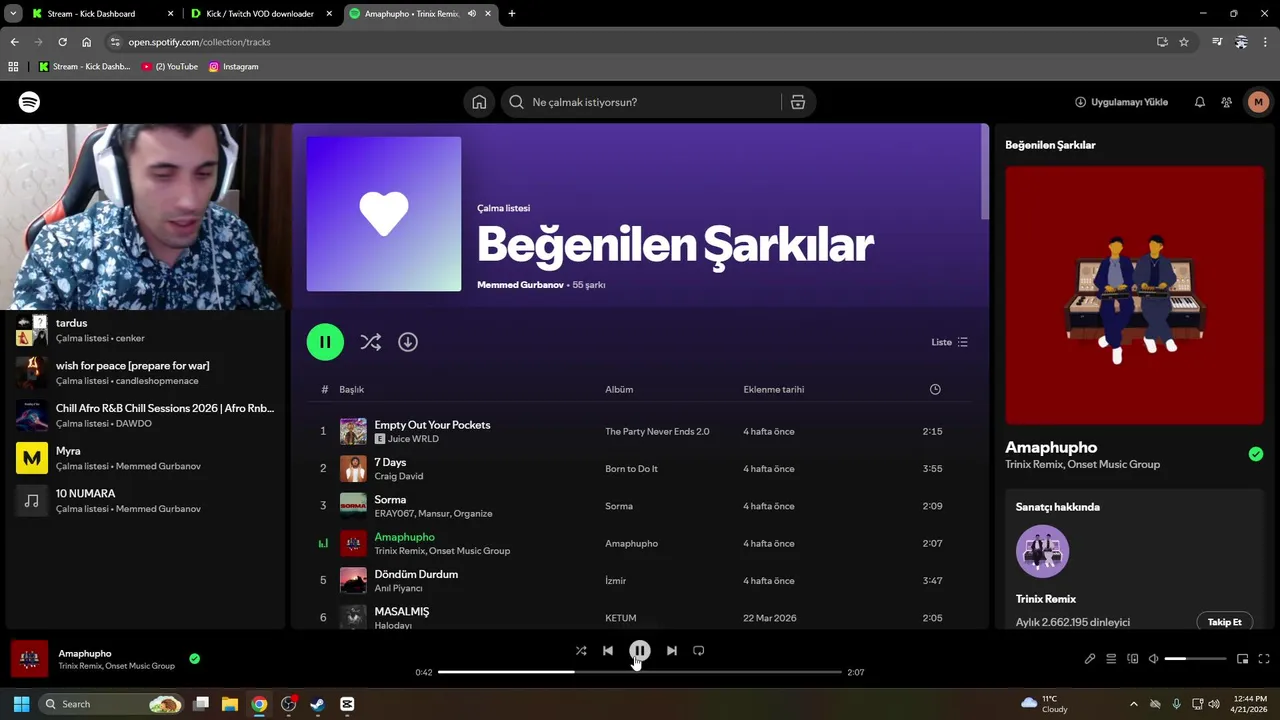The height and width of the screenshot is (720, 1280).
Task: Sort tracks by Albüm column
Action: (x=619, y=389)
